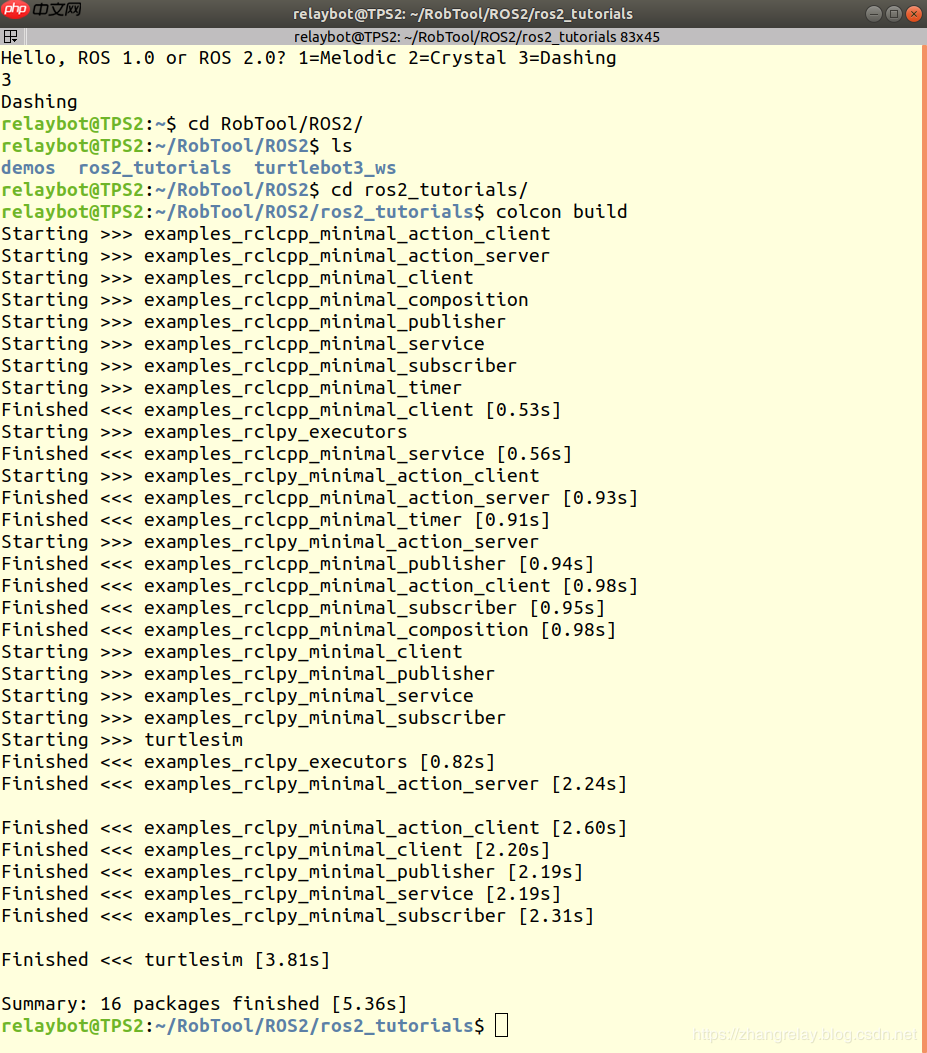The width and height of the screenshot is (927, 1053).
Task: Maximize the terminal window
Action: click(x=893, y=13)
